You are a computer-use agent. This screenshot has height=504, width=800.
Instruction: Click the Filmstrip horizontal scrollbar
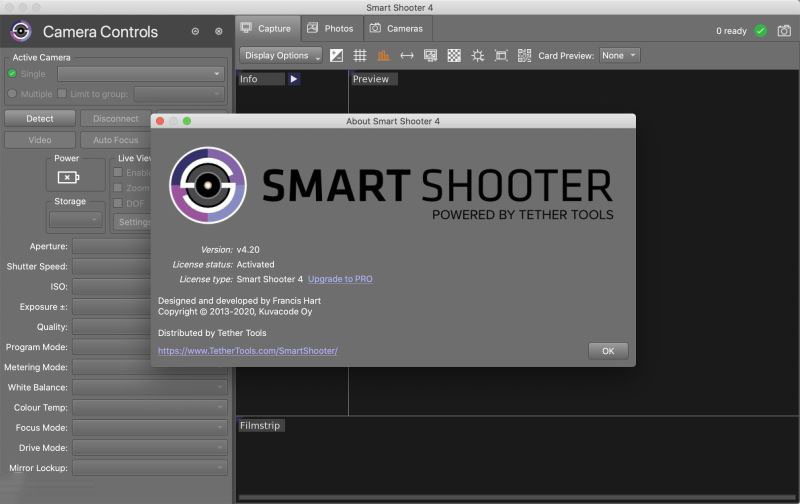click(516, 497)
